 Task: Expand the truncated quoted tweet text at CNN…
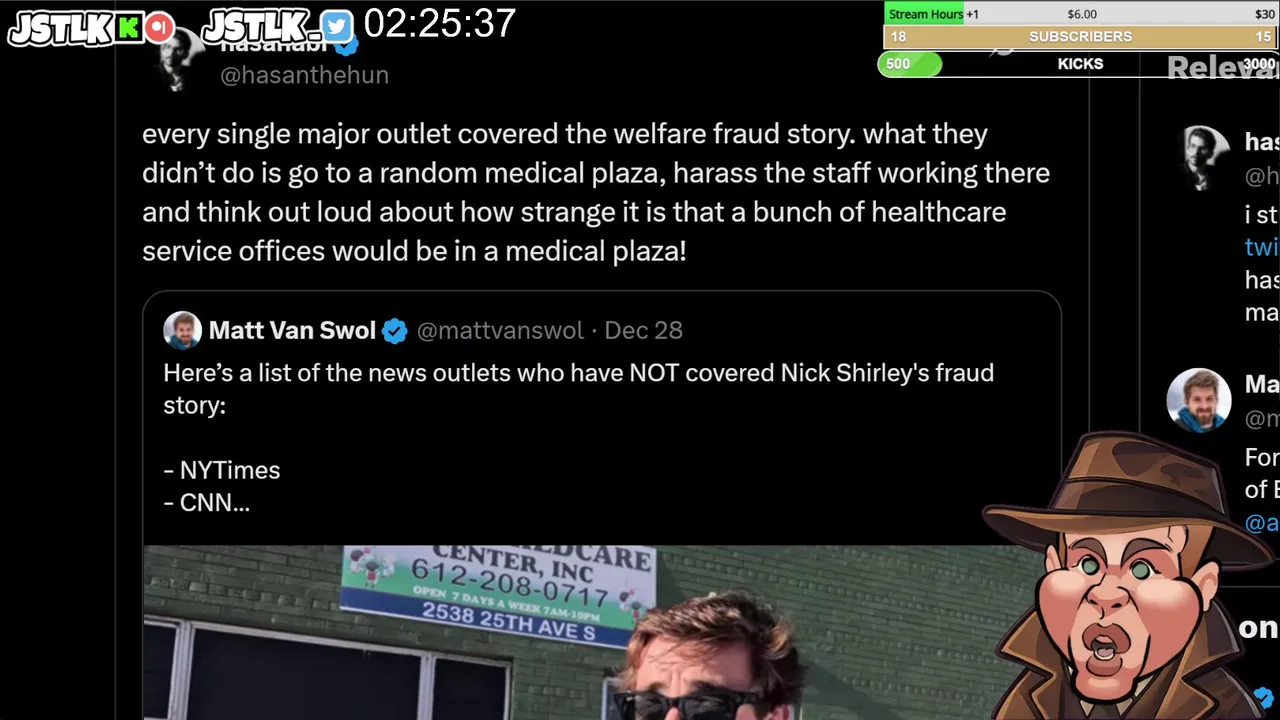click(214, 503)
